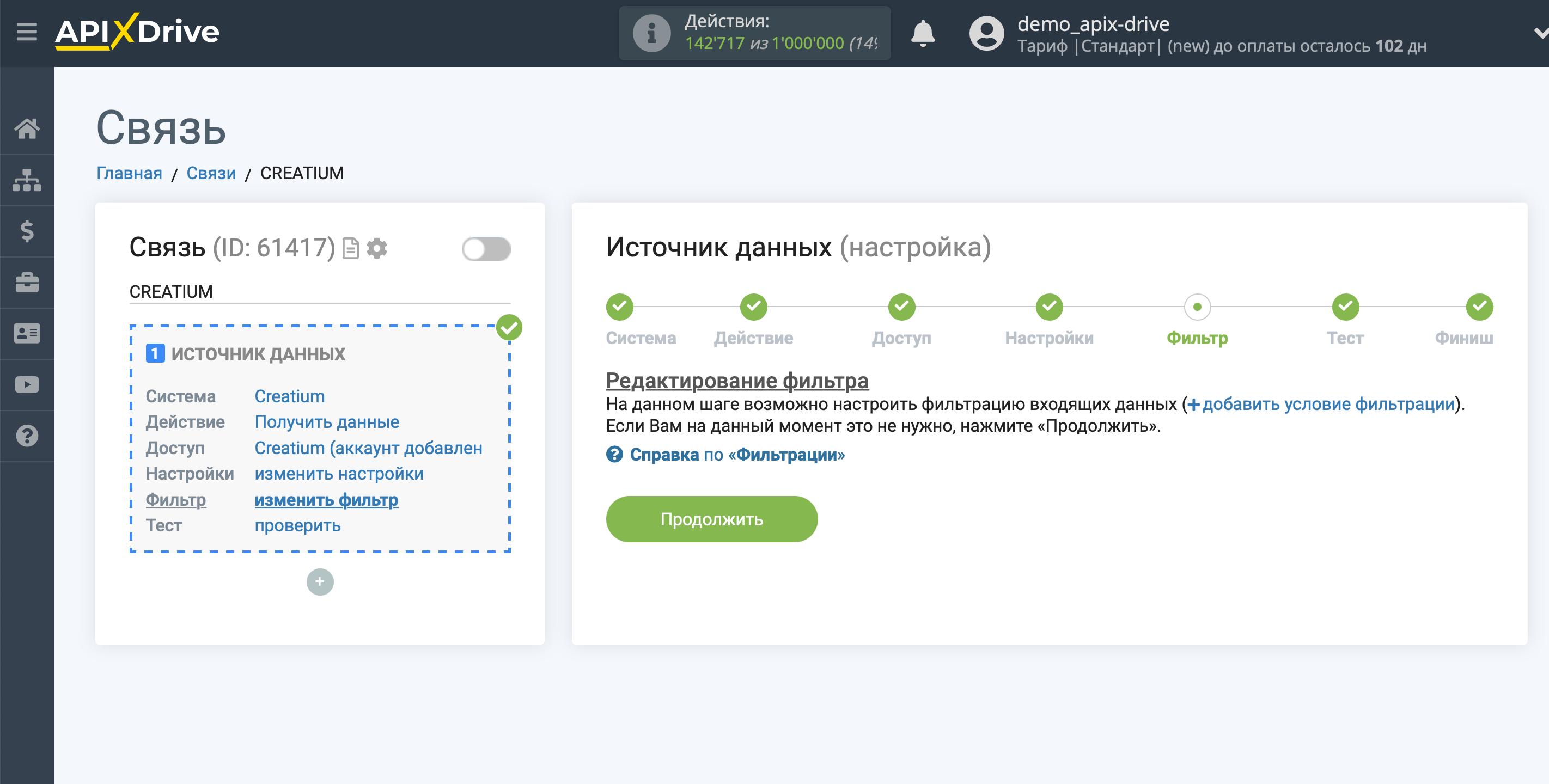Open briefcase icon in sidebar
This screenshot has width=1549, height=784.
coord(27,282)
